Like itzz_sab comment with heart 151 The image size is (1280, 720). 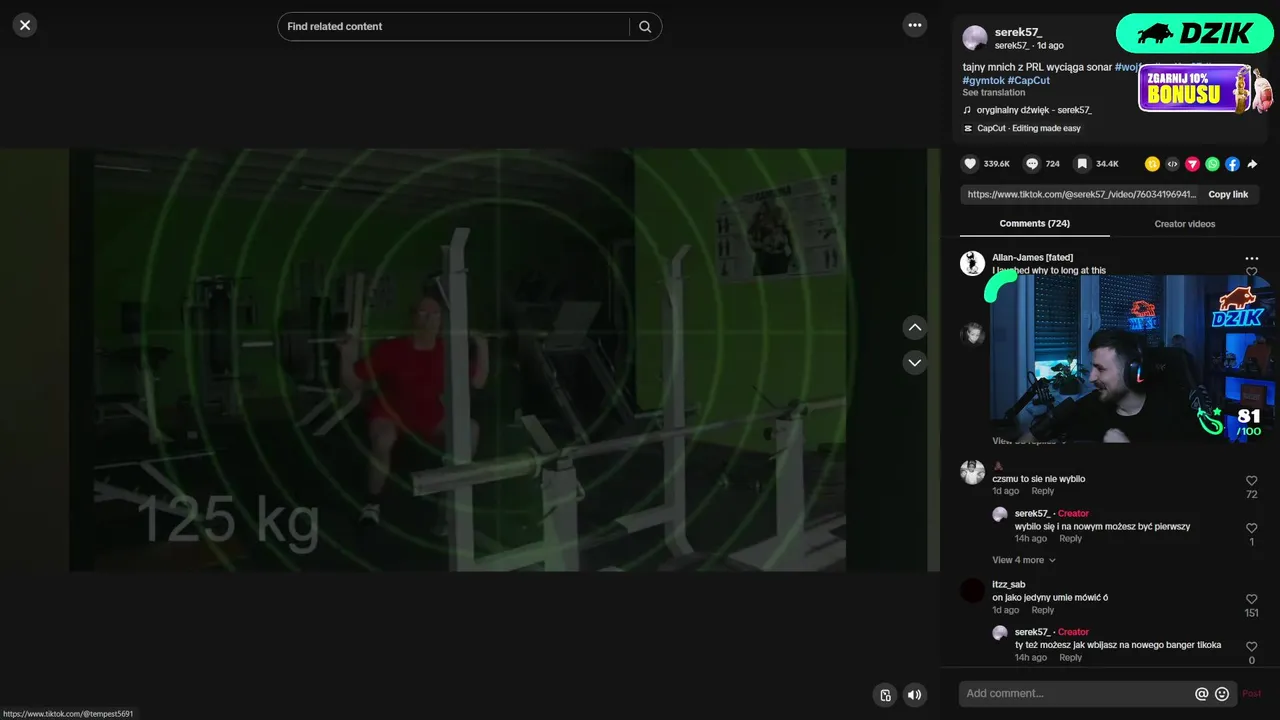click(1251, 599)
